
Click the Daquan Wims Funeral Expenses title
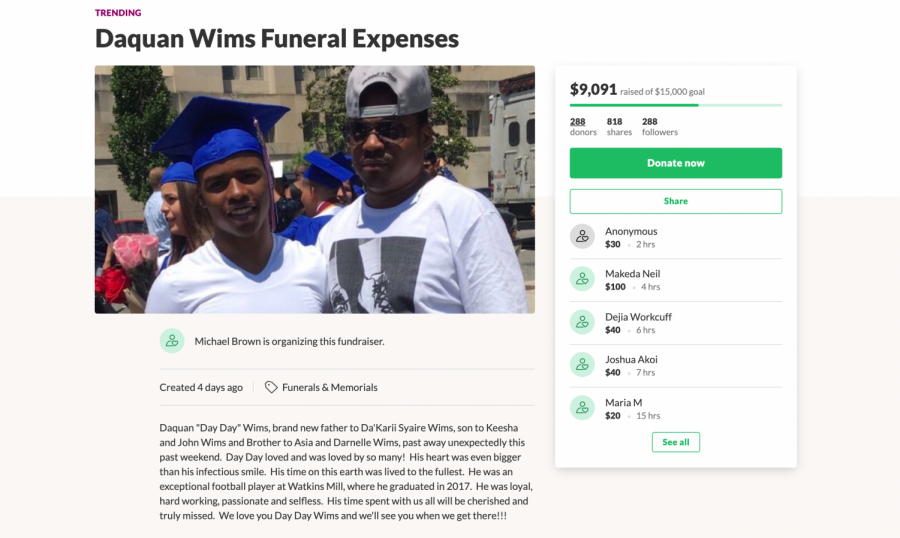(277, 38)
